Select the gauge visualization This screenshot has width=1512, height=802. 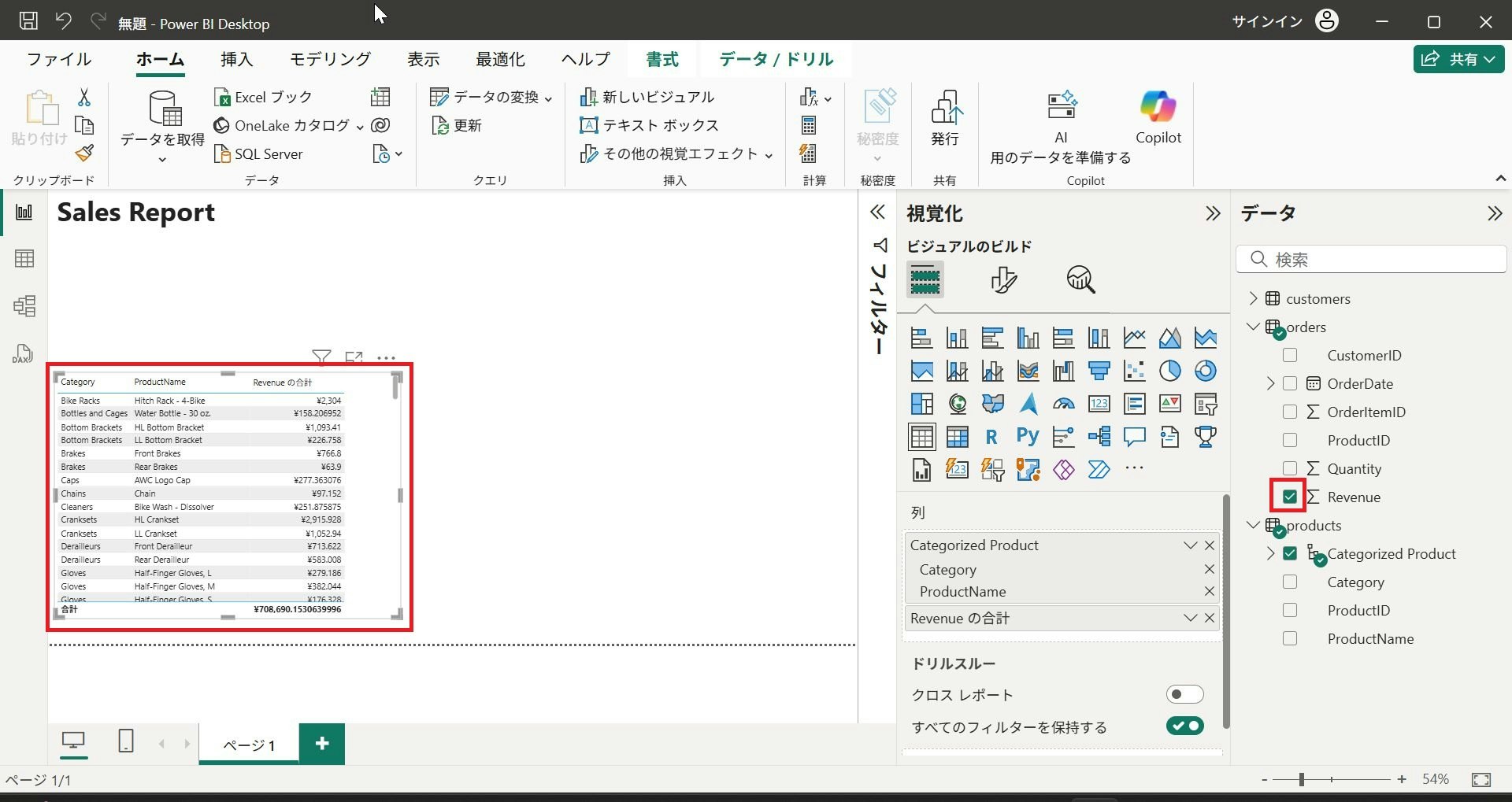[x=1063, y=403]
